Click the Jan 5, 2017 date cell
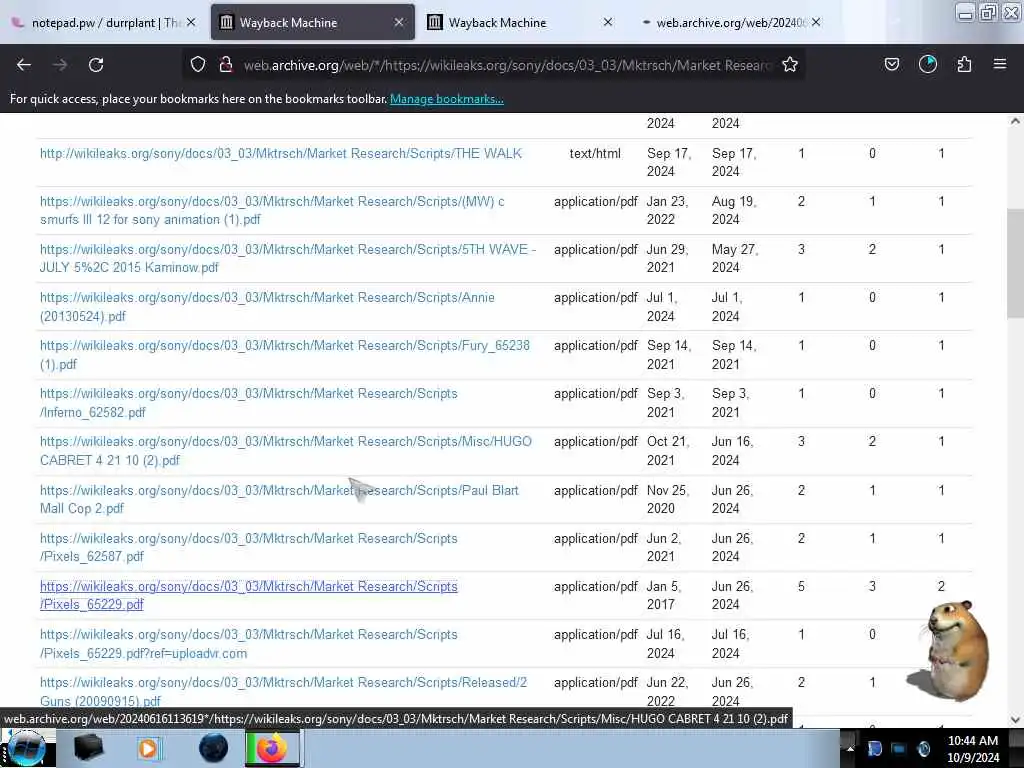1024x768 pixels. click(664, 595)
